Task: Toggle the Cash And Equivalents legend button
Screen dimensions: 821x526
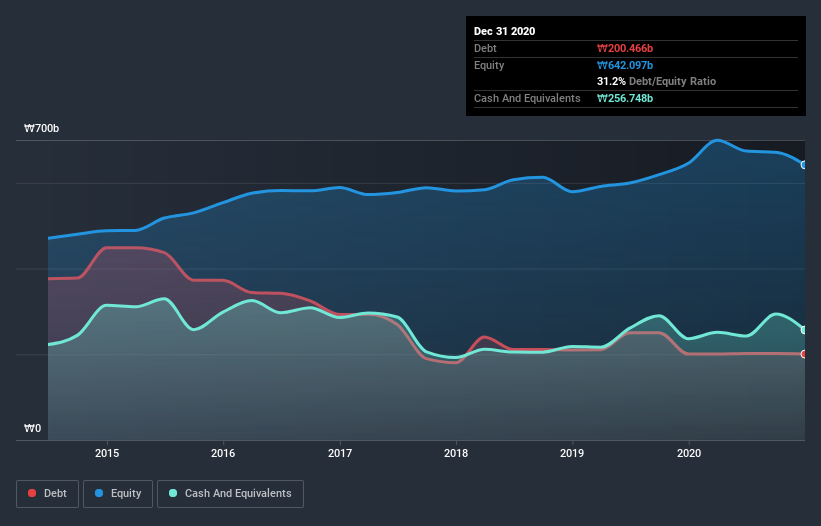Action: tap(230, 494)
